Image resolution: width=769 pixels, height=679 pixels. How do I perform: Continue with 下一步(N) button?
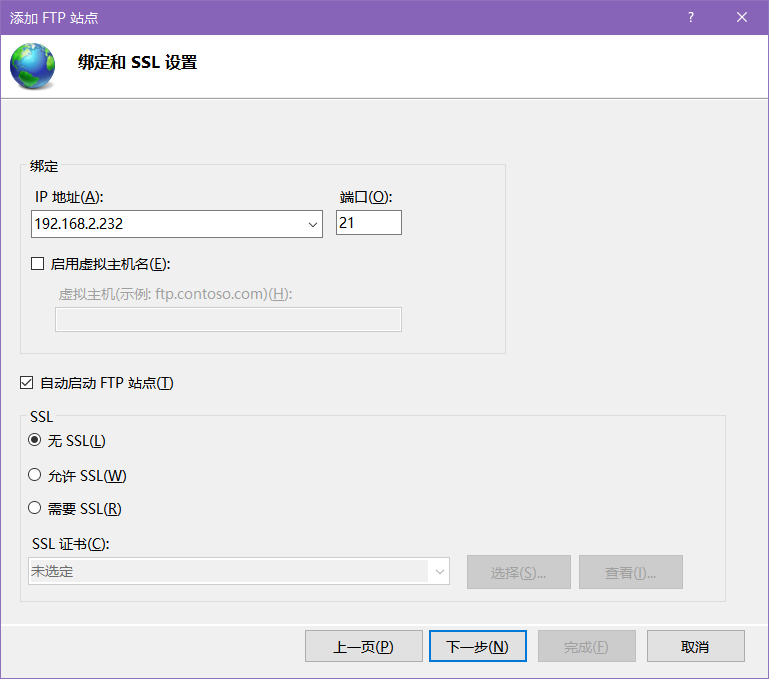(x=478, y=646)
